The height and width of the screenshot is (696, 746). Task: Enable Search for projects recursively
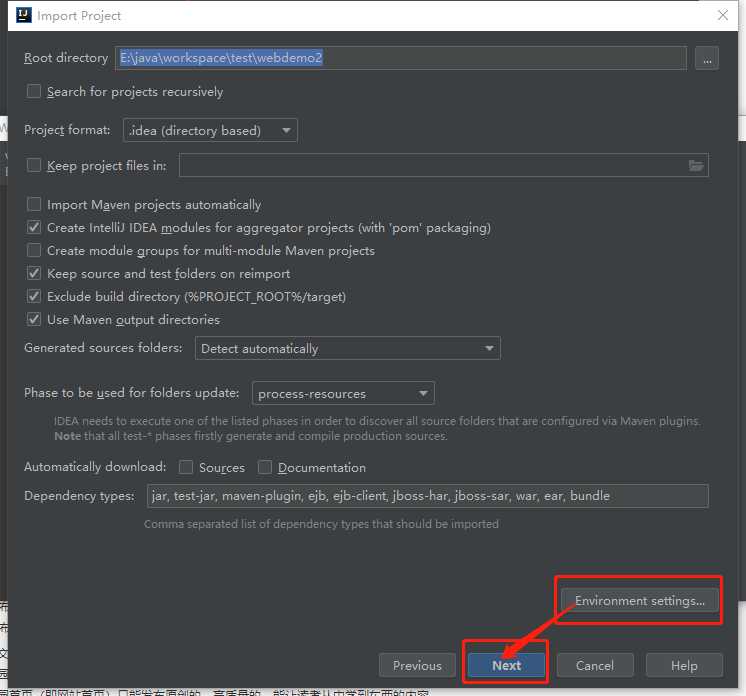coord(34,91)
